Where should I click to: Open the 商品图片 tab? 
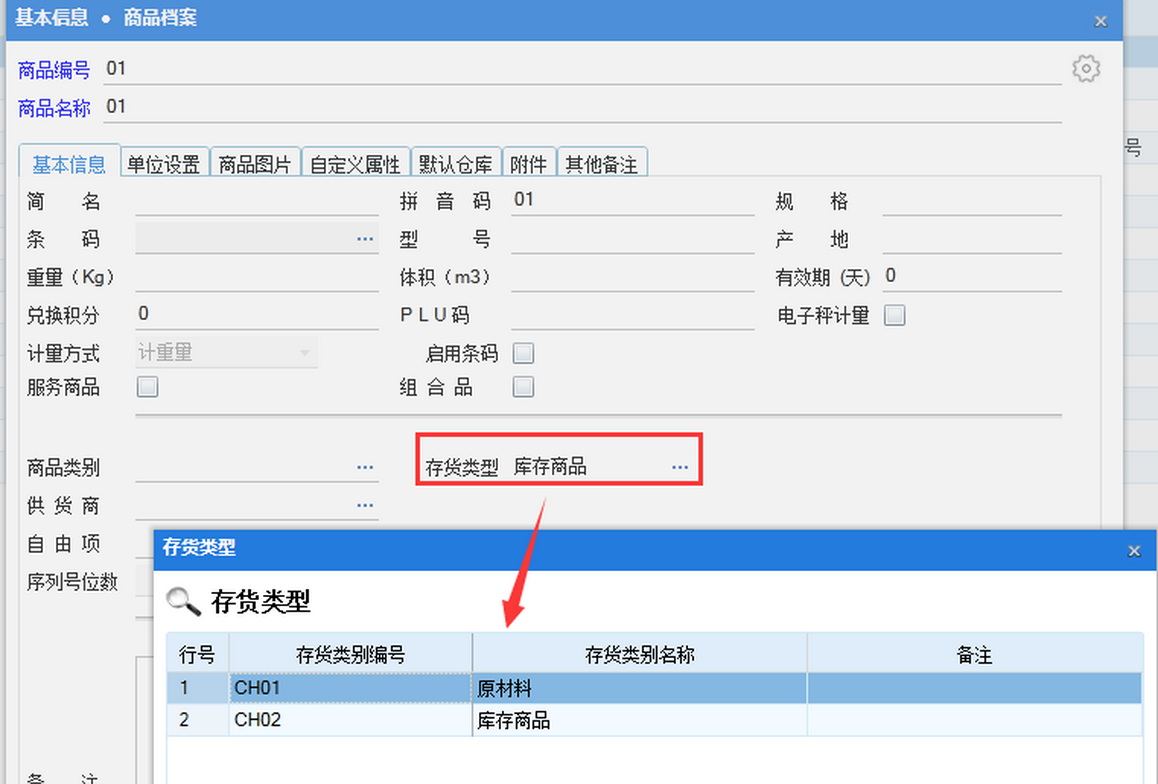[255, 164]
